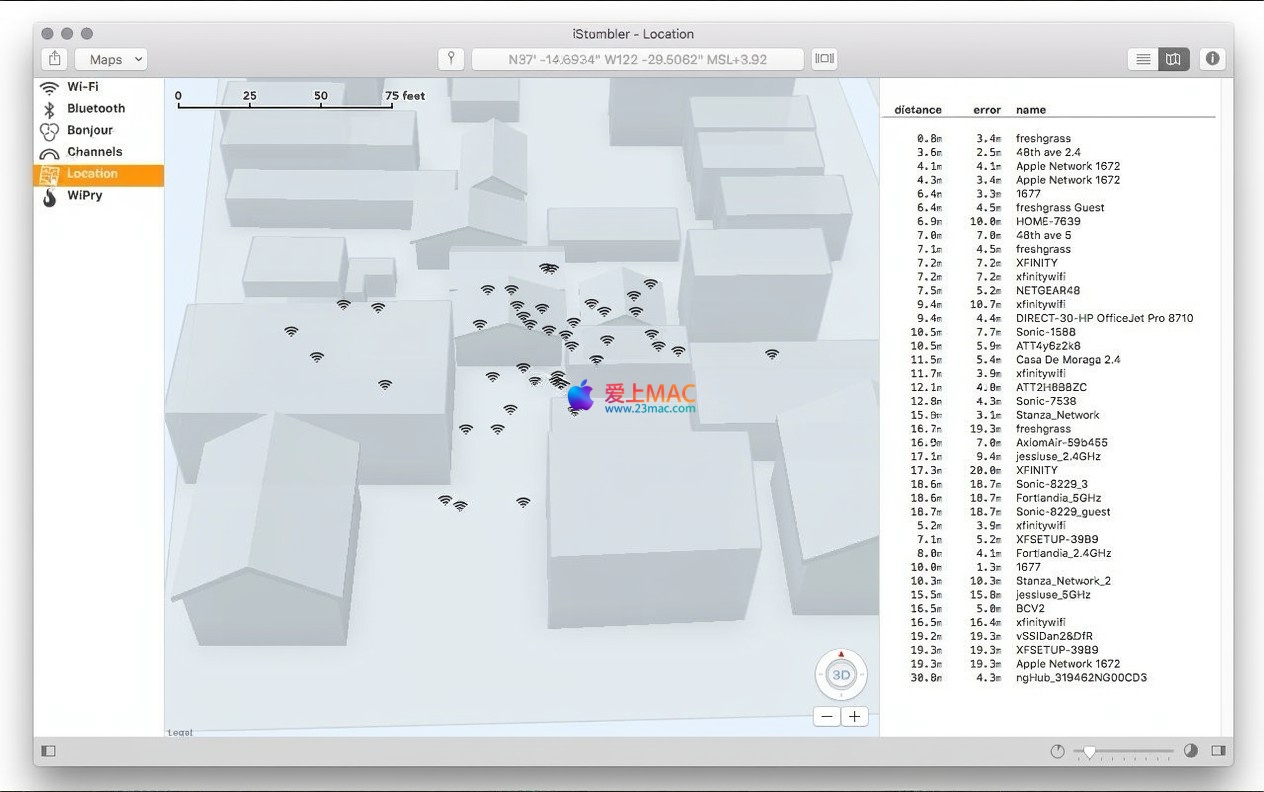Open the Maps dropdown menu
The image size is (1264, 792).
pyautogui.click(x=110, y=59)
